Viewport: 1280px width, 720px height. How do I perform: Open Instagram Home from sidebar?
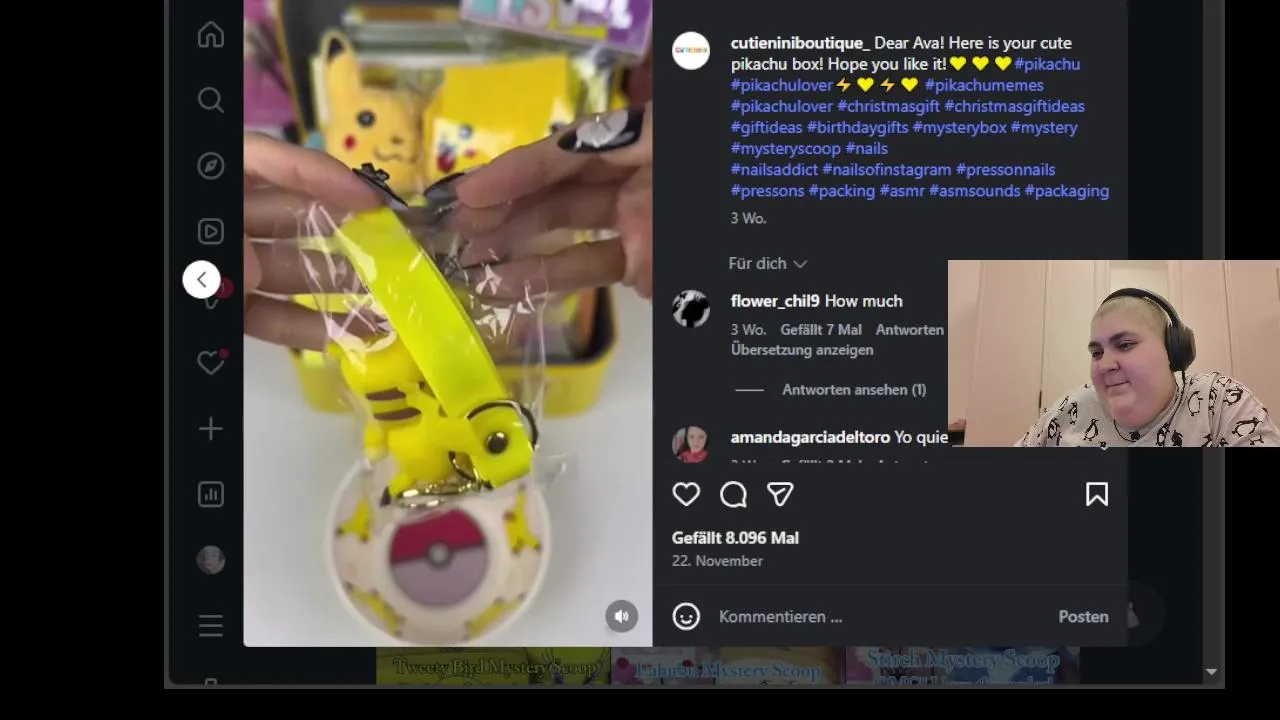click(210, 35)
